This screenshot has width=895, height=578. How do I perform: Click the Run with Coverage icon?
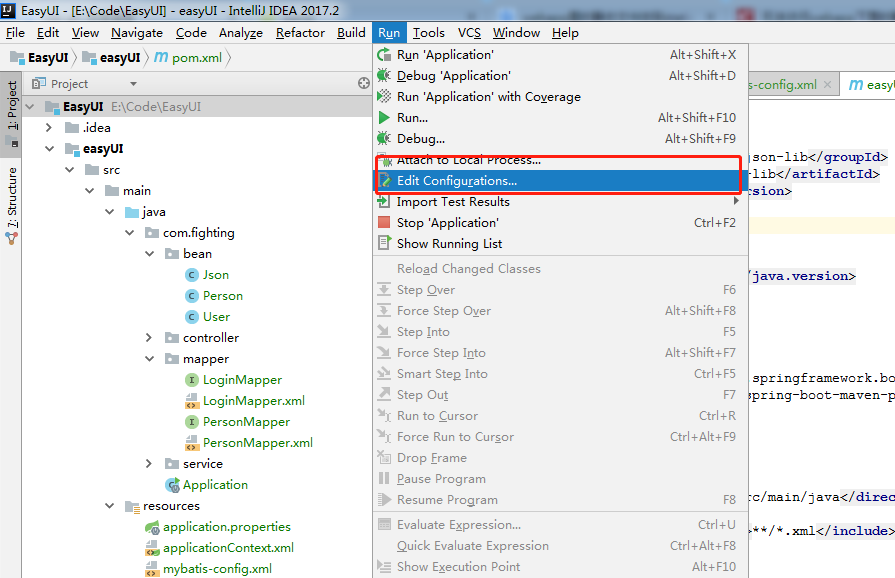384,96
